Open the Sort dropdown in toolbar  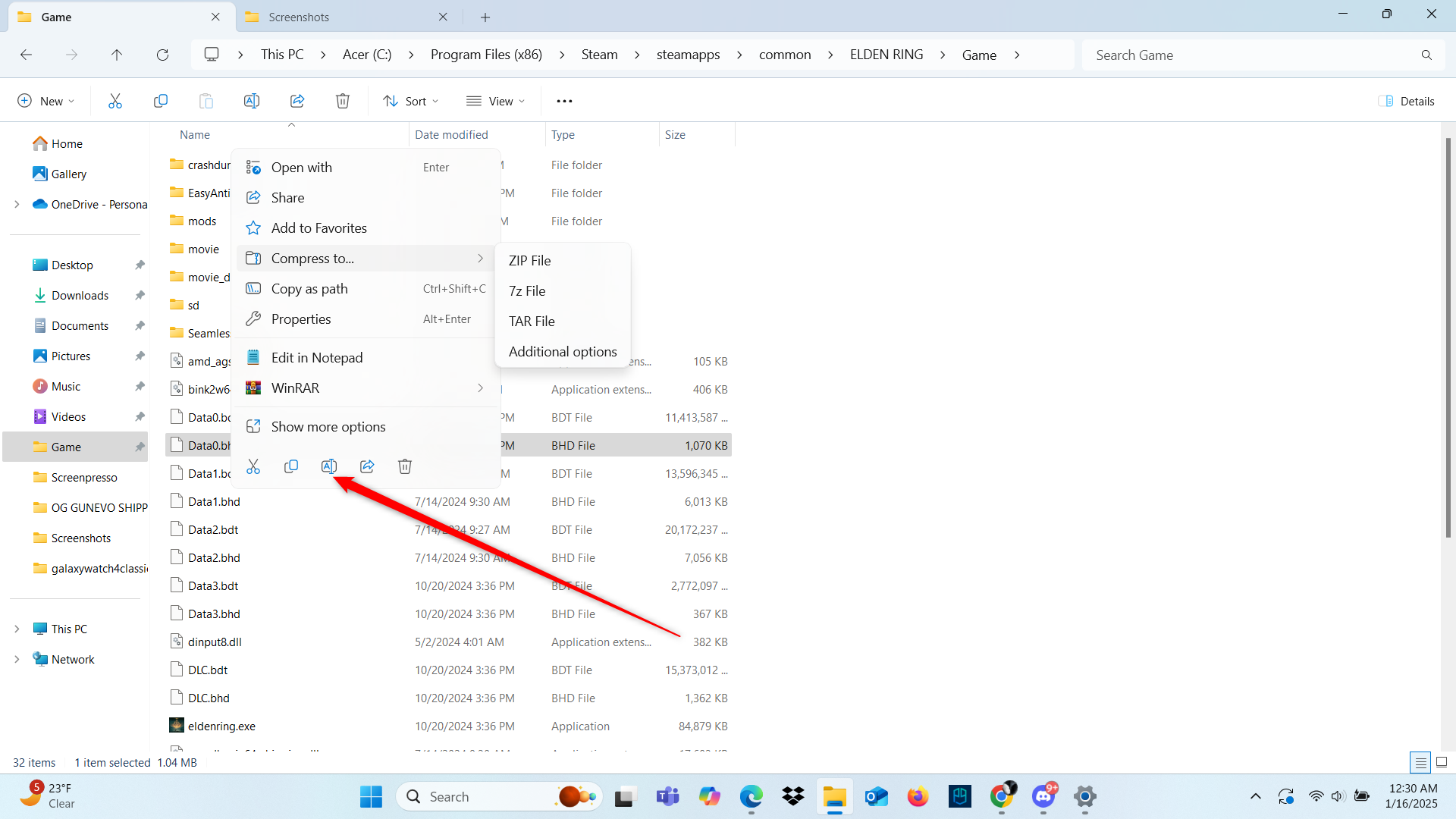pos(412,100)
